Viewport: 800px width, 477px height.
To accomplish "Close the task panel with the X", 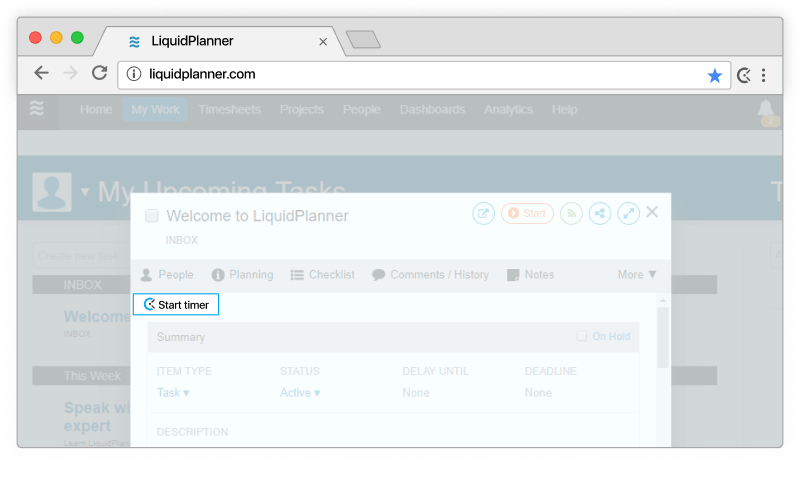I will [652, 212].
